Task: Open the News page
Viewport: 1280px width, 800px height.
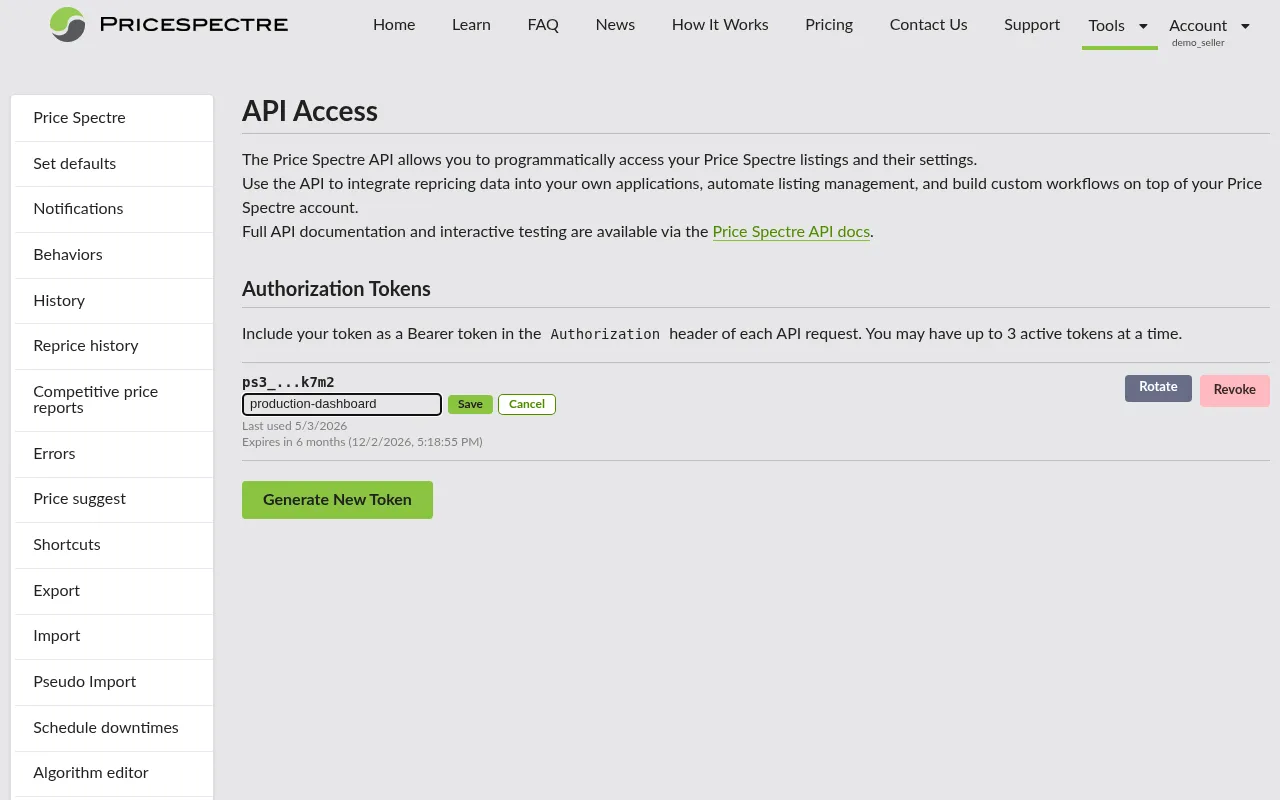Action: [615, 25]
